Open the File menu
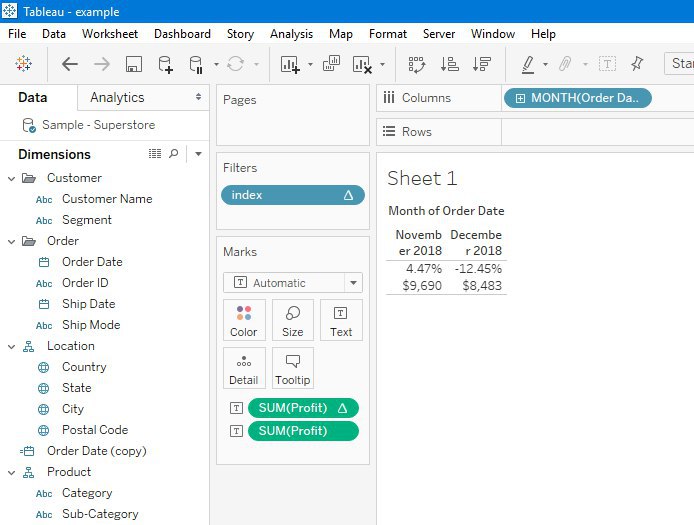 pyautogui.click(x=17, y=34)
